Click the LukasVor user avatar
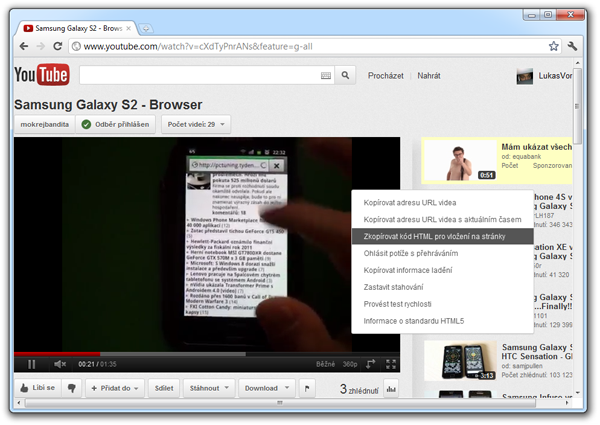This screenshot has width=600, height=425. point(524,76)
